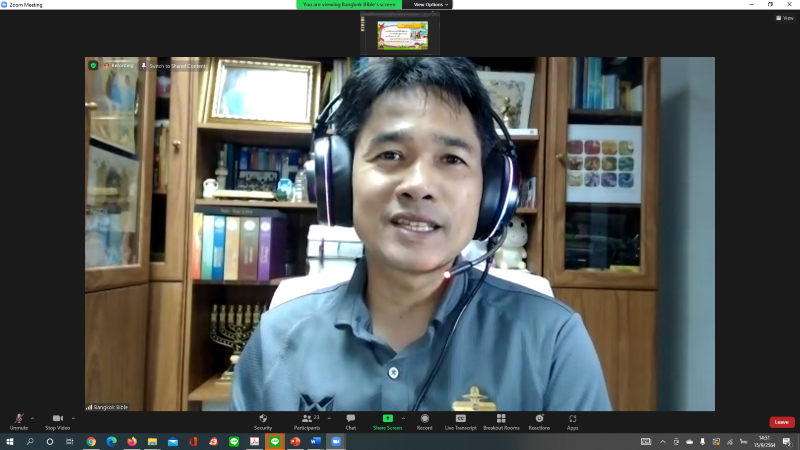
Task: Click the taskbar clock and date
Action: [x=764, y=442]
